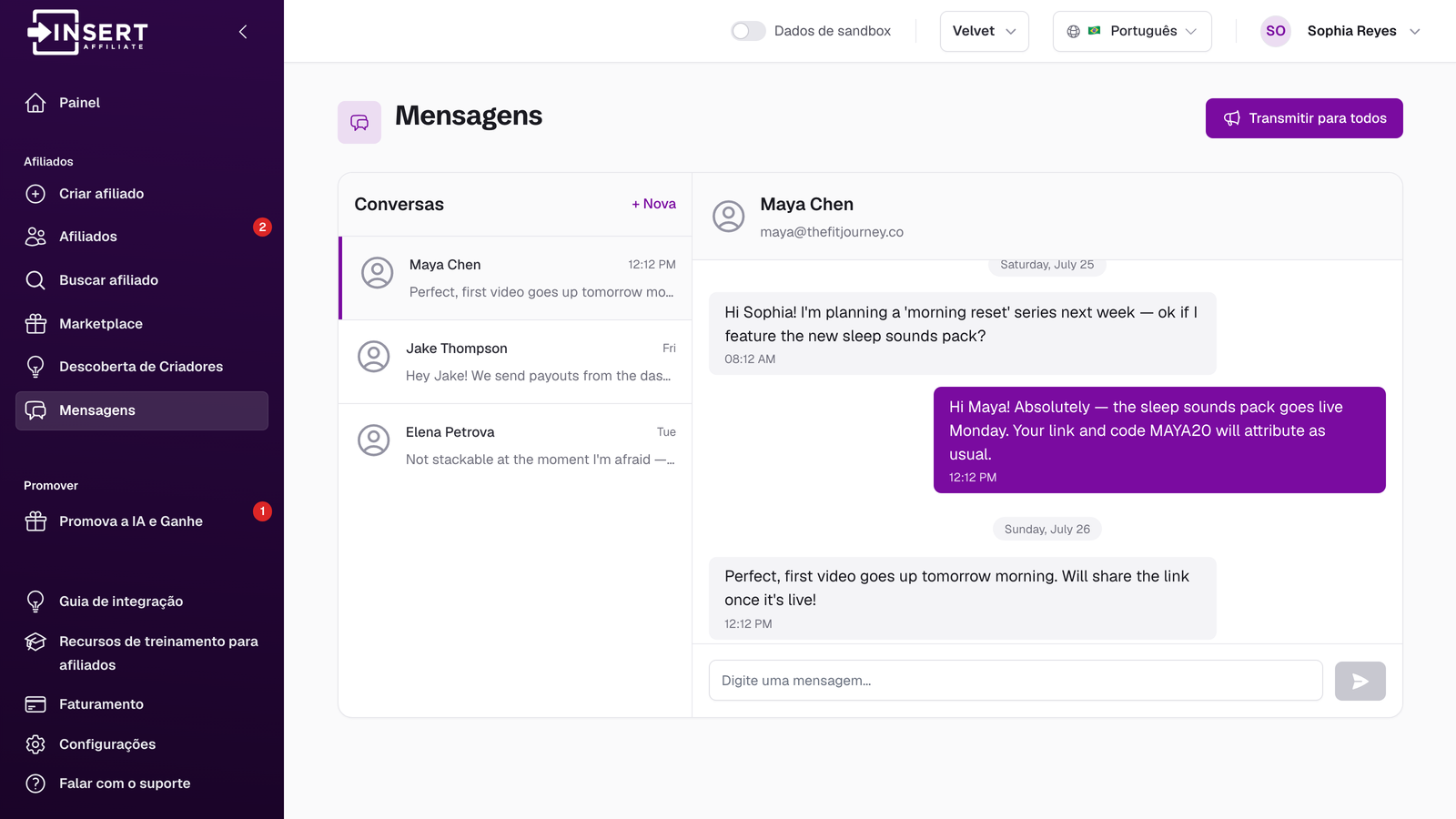Click the Afiliados people icon
1456x819 pixels.
pyautogui.click(x=35, y=237)
